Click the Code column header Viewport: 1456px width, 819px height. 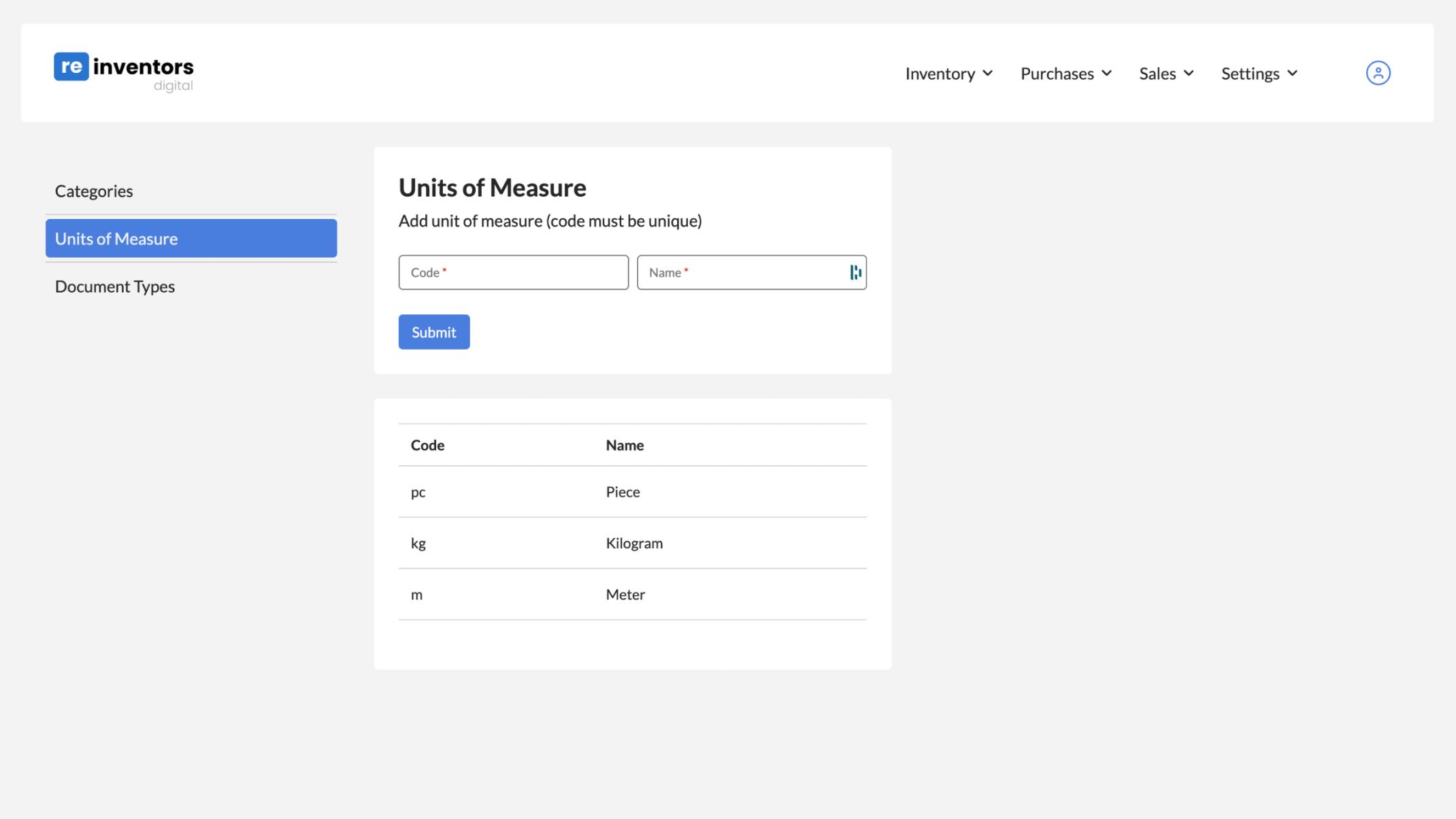click(427, 445)
